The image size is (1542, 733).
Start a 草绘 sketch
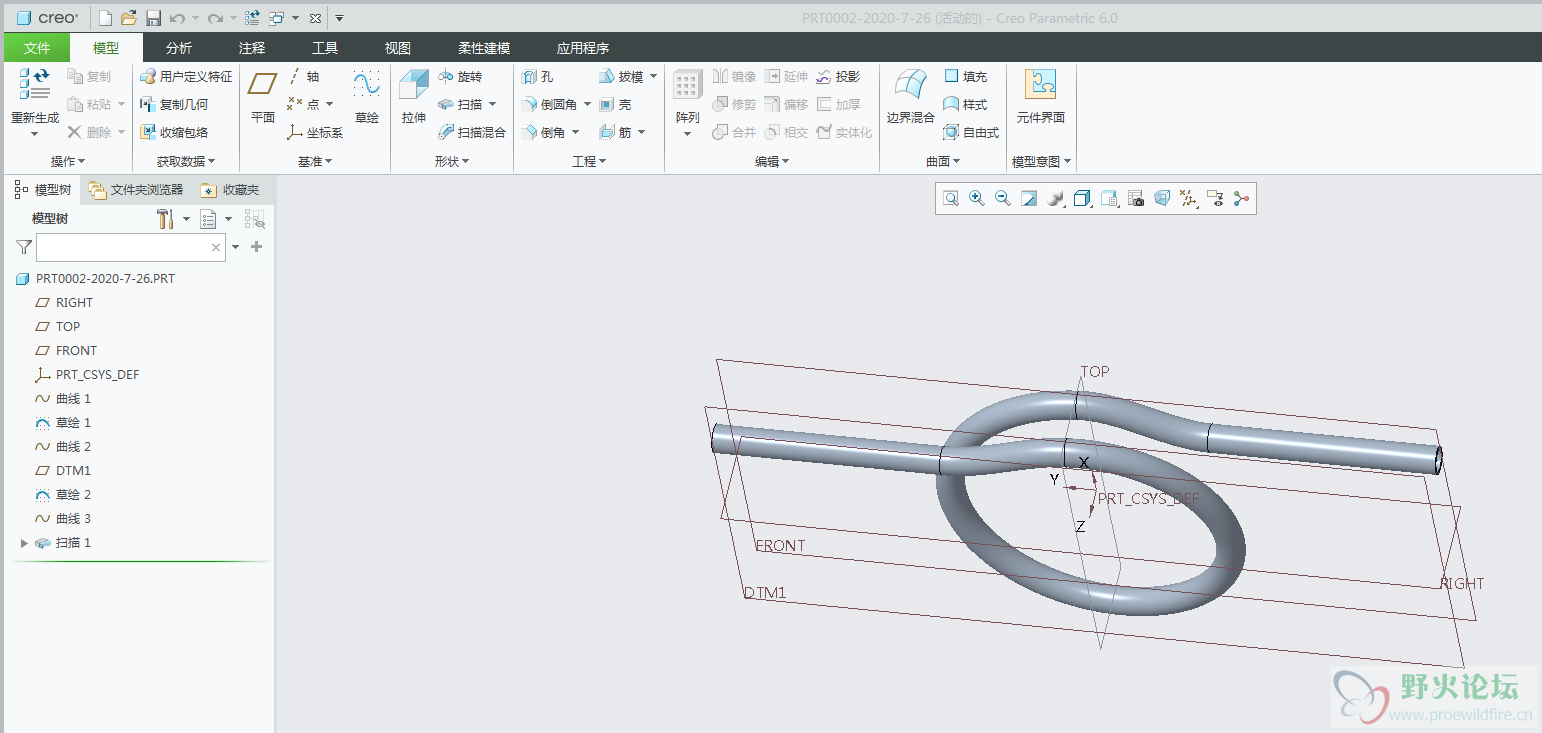pos(367,97)
